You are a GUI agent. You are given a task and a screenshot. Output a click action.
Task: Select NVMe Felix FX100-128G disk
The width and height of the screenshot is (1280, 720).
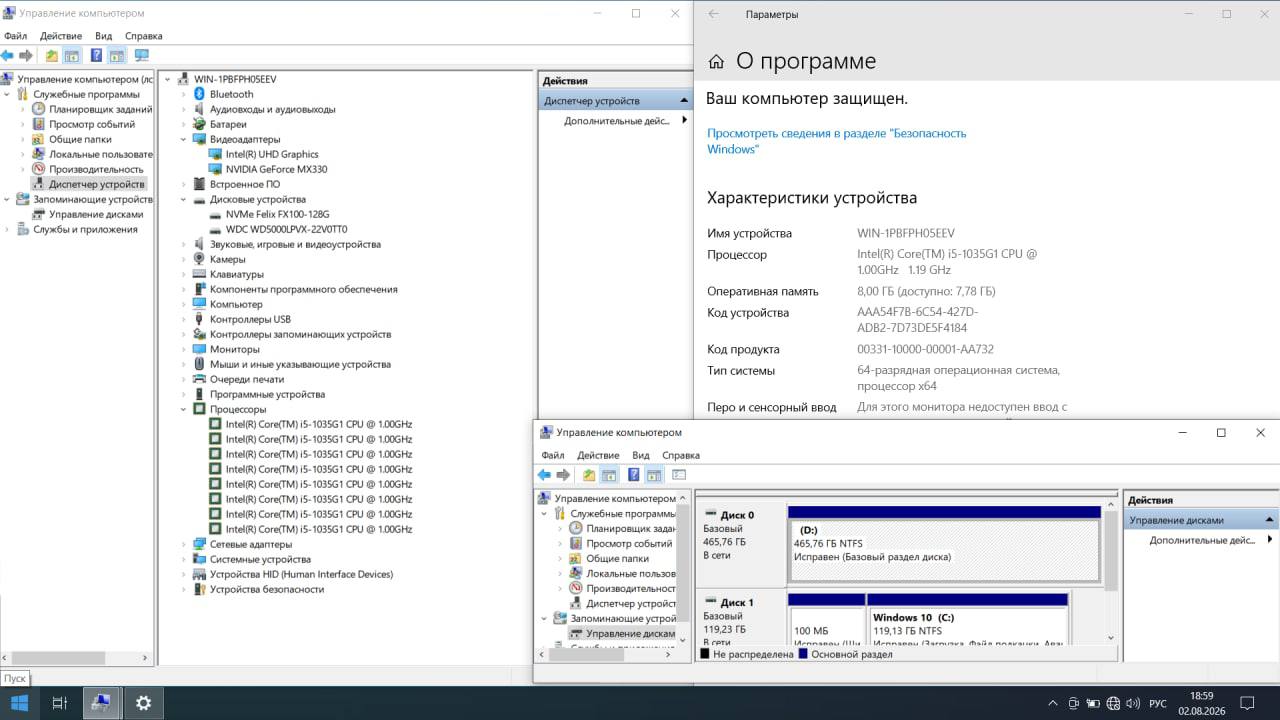point(277,214)
